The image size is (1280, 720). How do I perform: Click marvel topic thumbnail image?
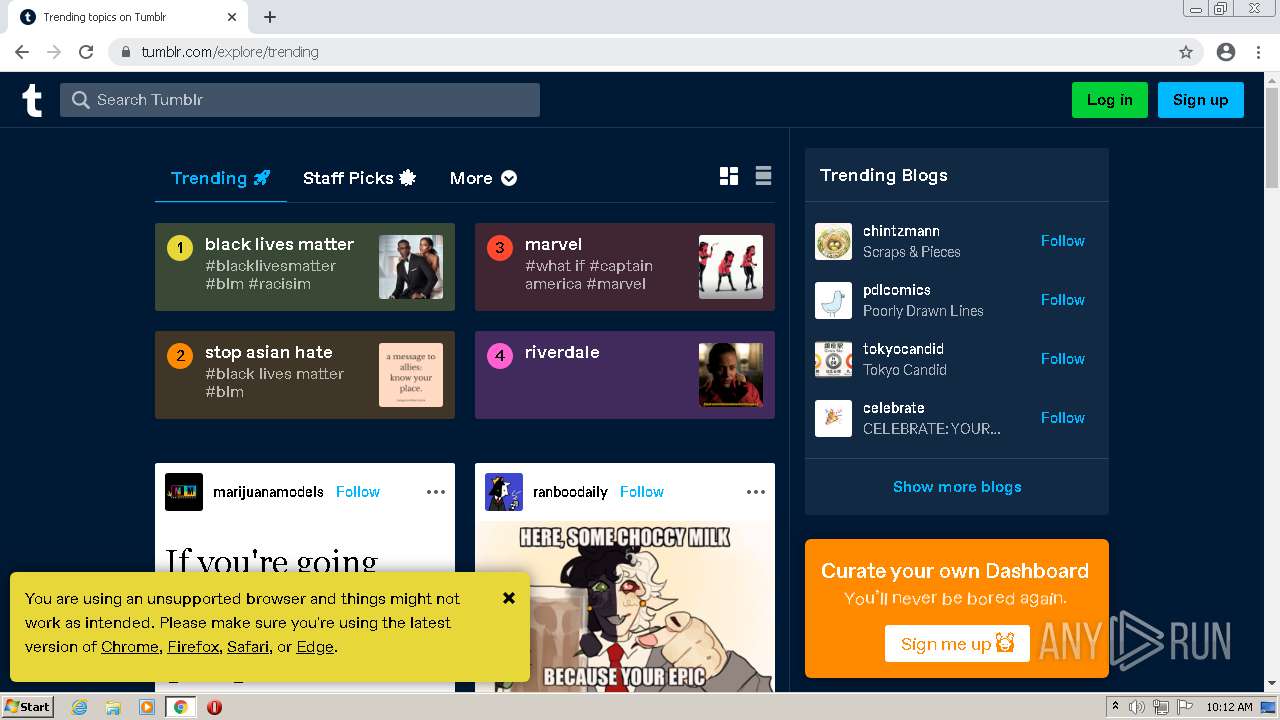(731, 267)
